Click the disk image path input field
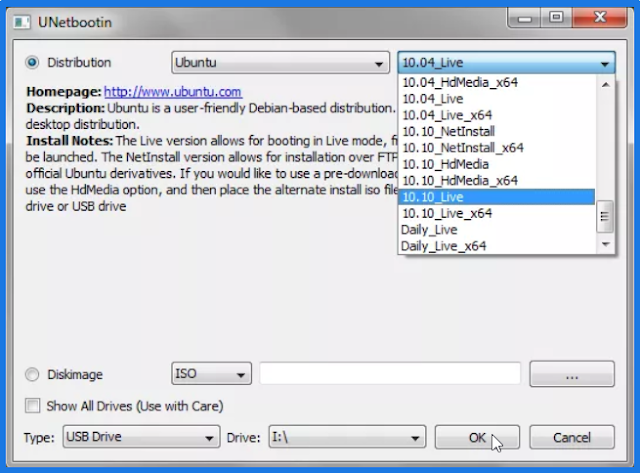The image size is (640, 473). (x=390, y=373)
